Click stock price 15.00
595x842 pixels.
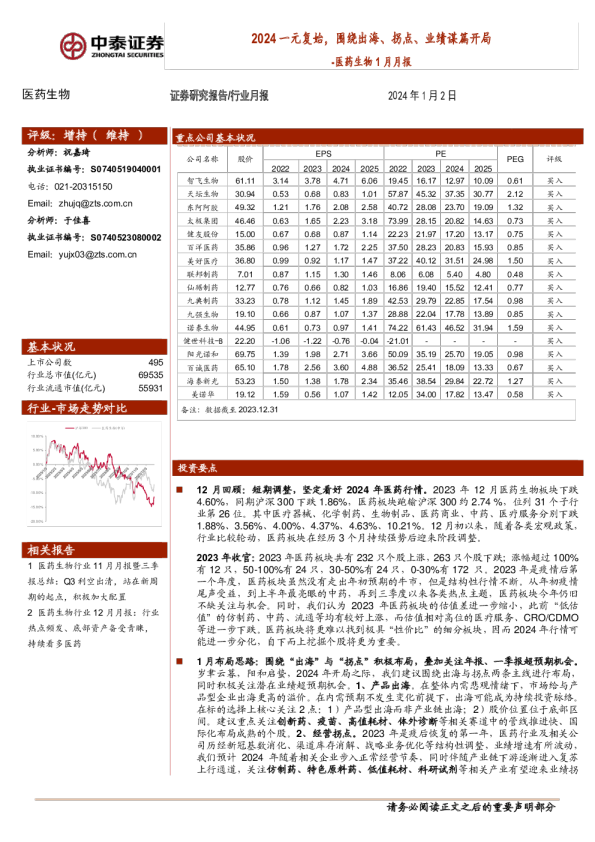pyautogui.click(x=245, y=234)
